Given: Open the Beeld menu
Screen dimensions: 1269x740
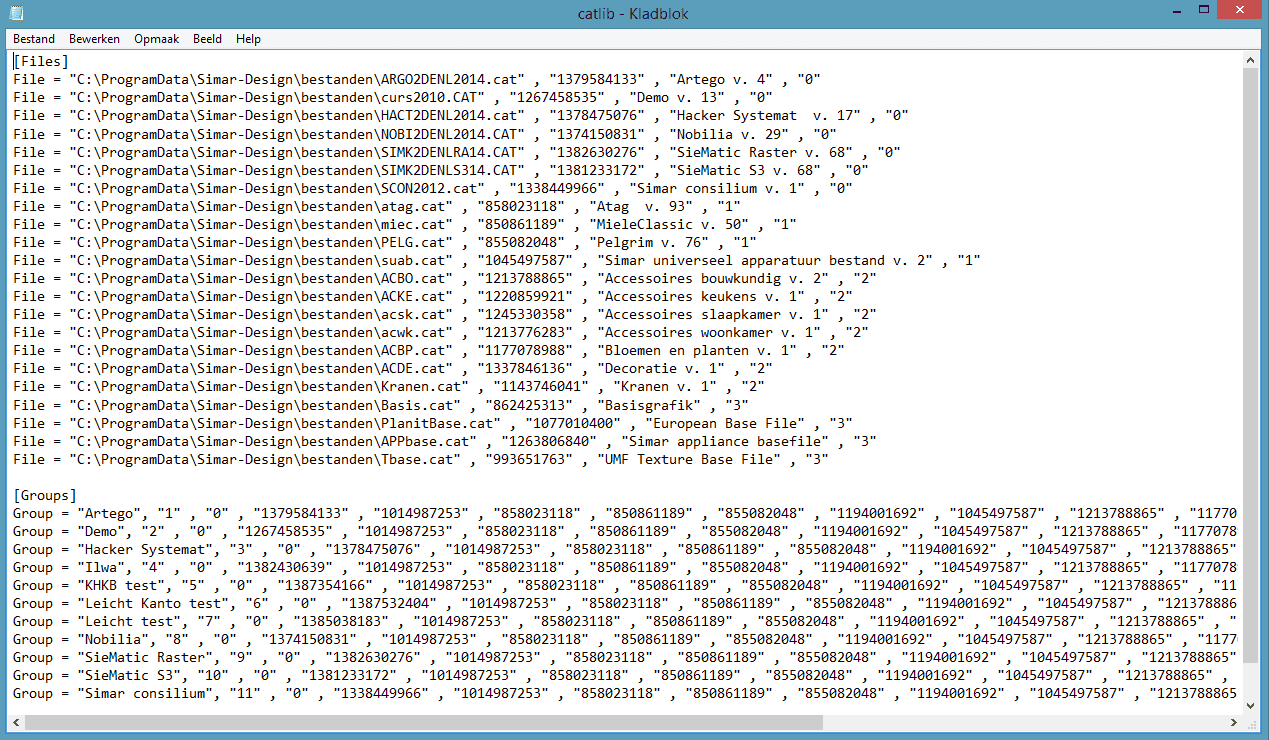Looking at the screenshot, I should point(207,39).
